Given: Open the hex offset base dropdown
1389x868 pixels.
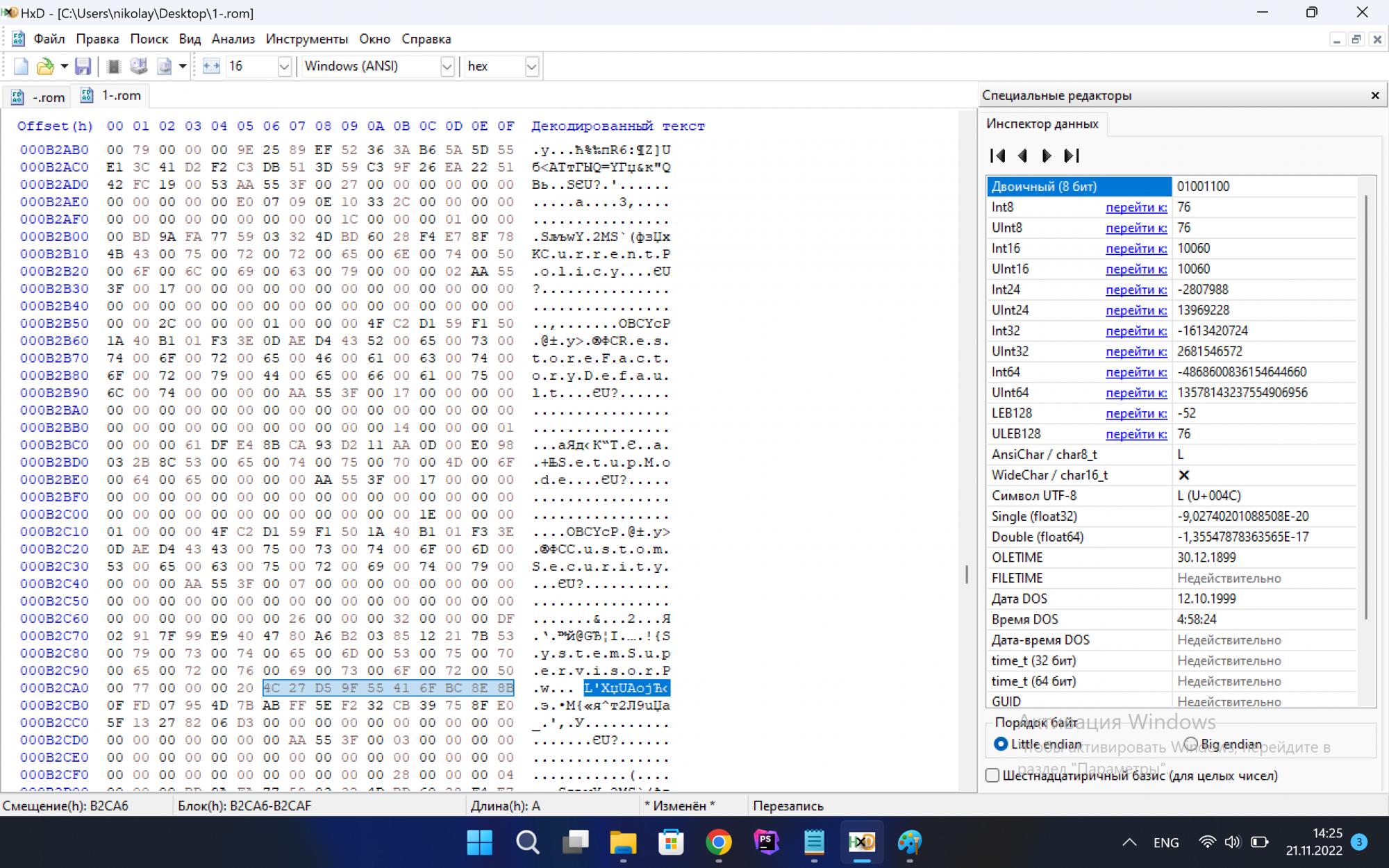Looking at the screenshot, I should [531, 66].
